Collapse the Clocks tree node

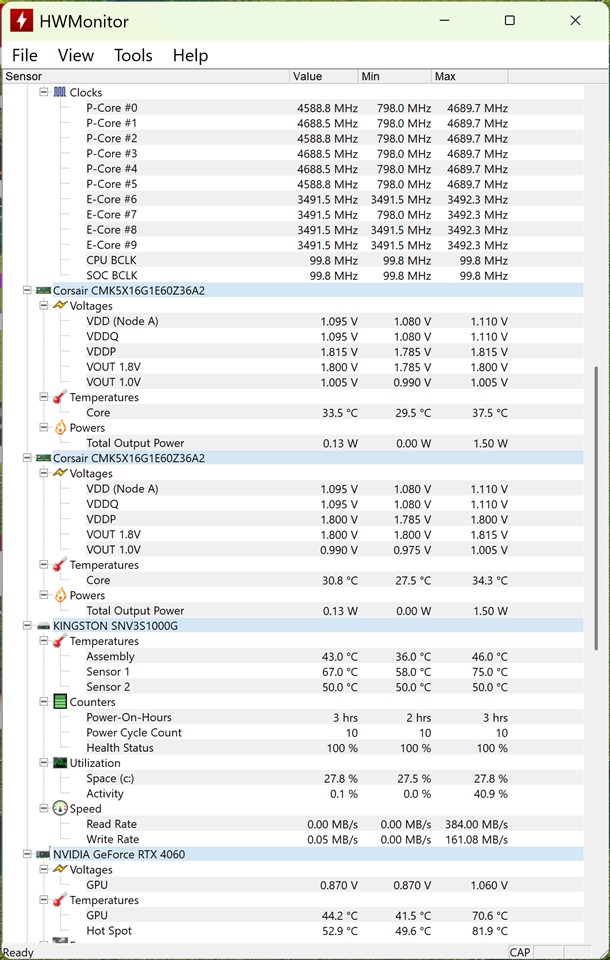point(43,93)
